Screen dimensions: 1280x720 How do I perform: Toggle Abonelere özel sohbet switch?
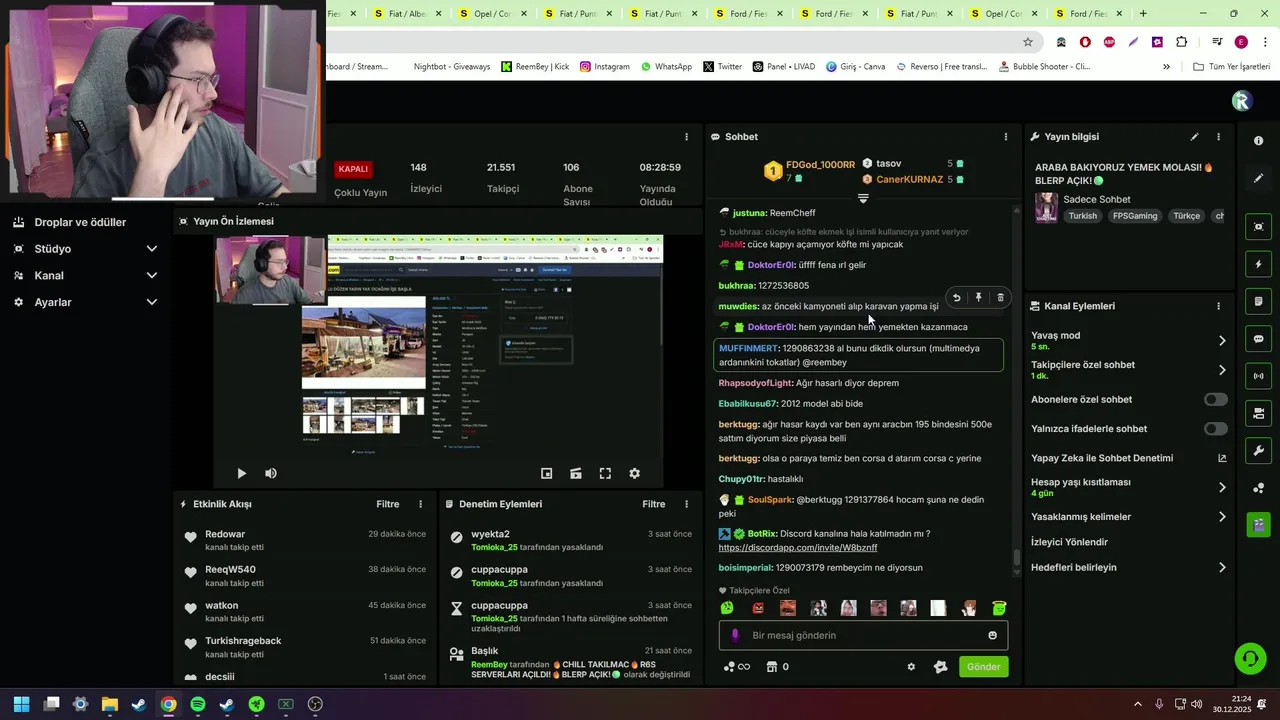pyautogui.click(x=1215, y=400)
